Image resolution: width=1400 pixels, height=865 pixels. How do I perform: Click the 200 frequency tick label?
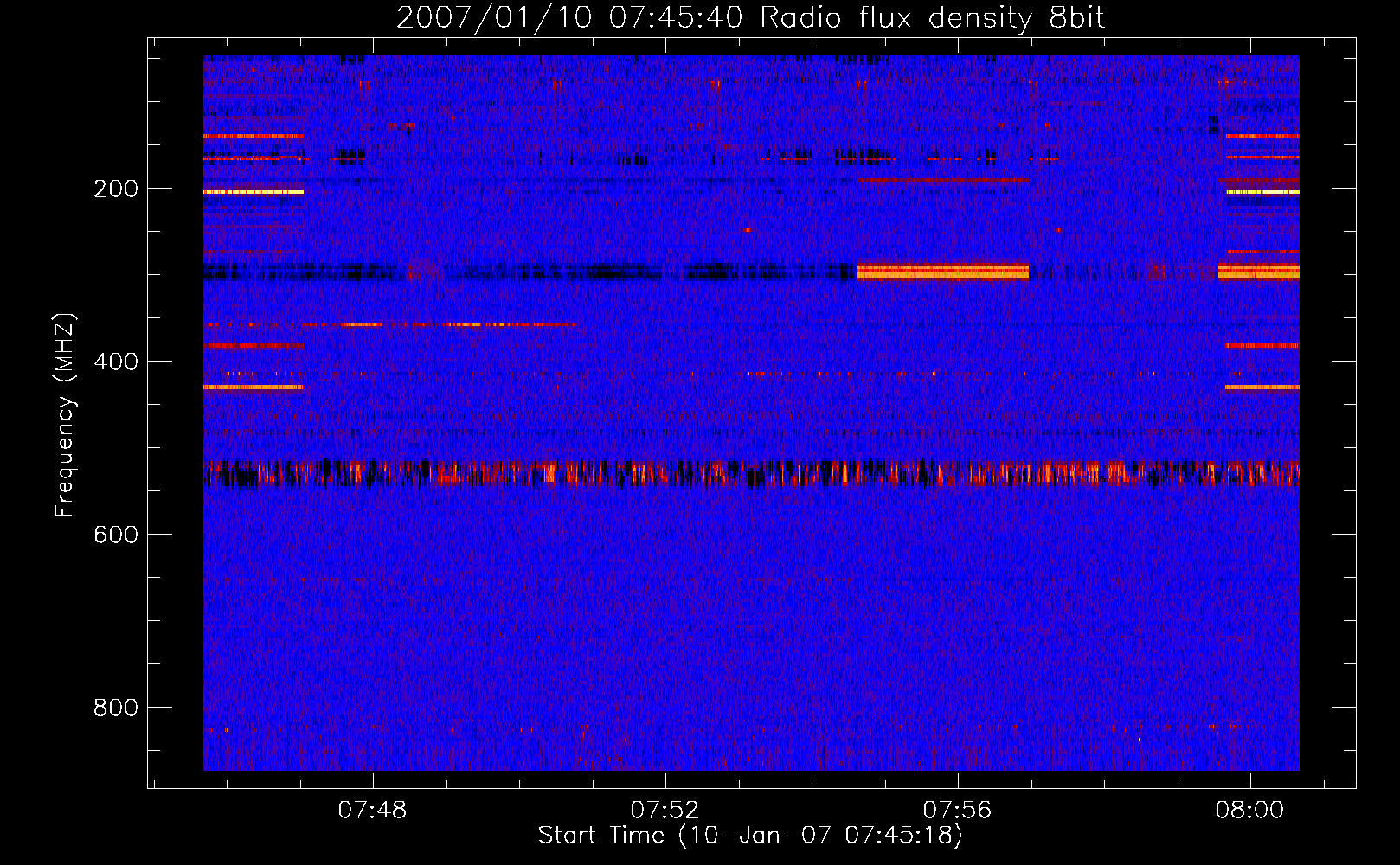point(116,189)
